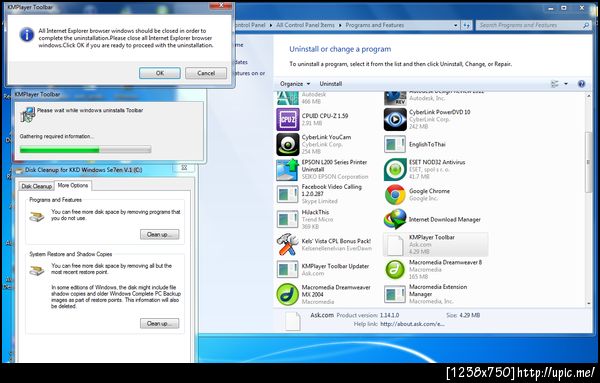
Task: Click scrollbar down arrow in program list
Action: 589,303
